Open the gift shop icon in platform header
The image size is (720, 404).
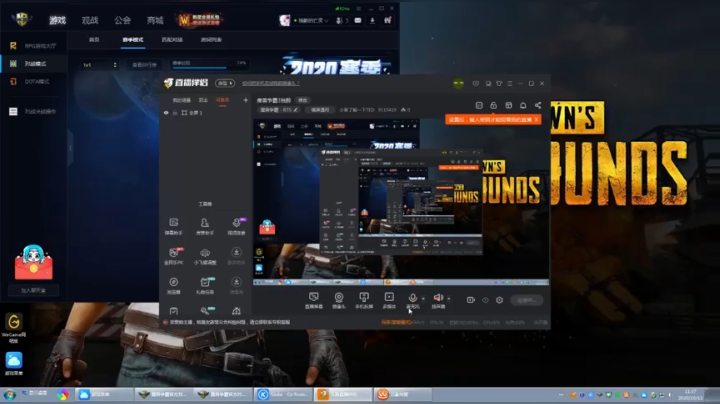click(x=388, y=20)
